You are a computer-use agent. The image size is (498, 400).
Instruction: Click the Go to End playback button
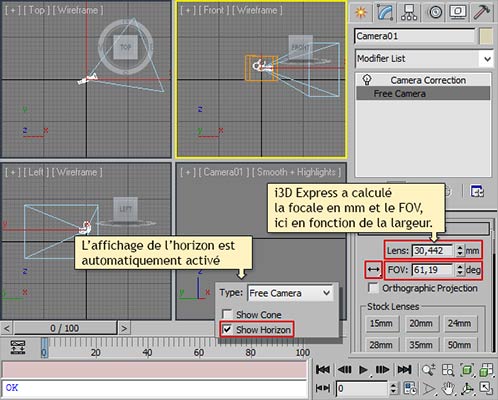pos(404,369)
